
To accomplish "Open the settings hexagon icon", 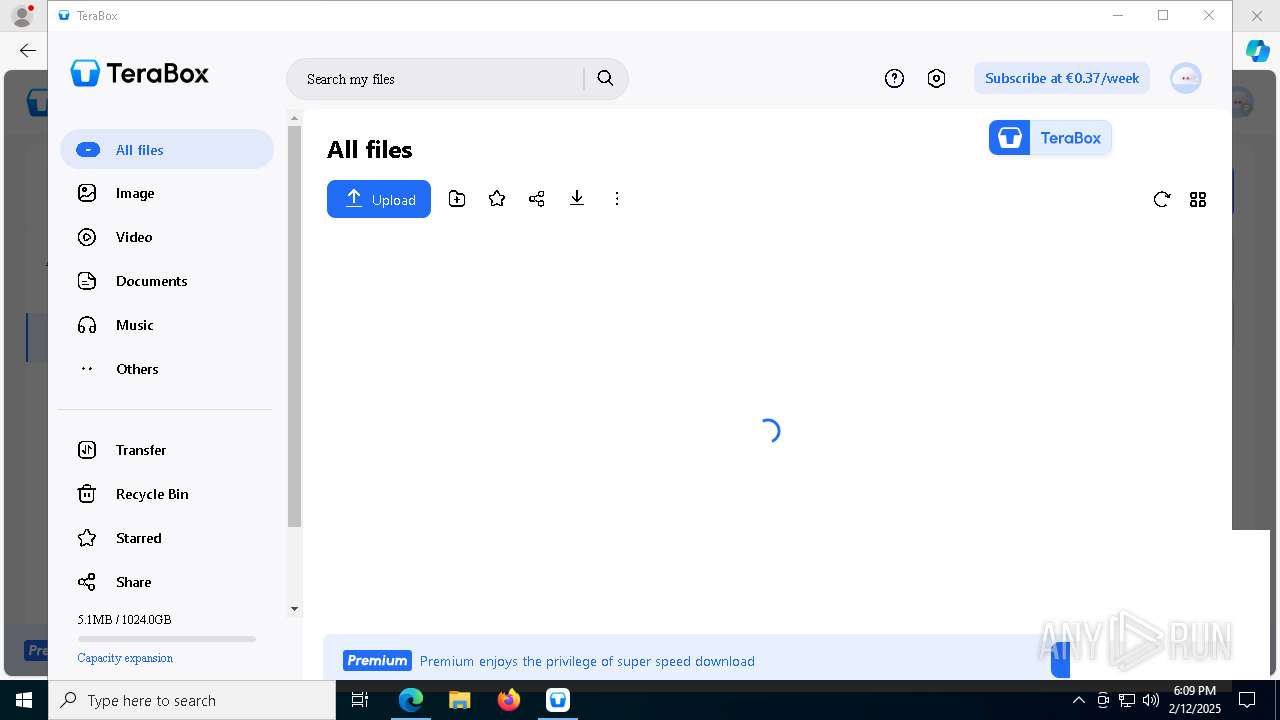I will click(936, 78).
